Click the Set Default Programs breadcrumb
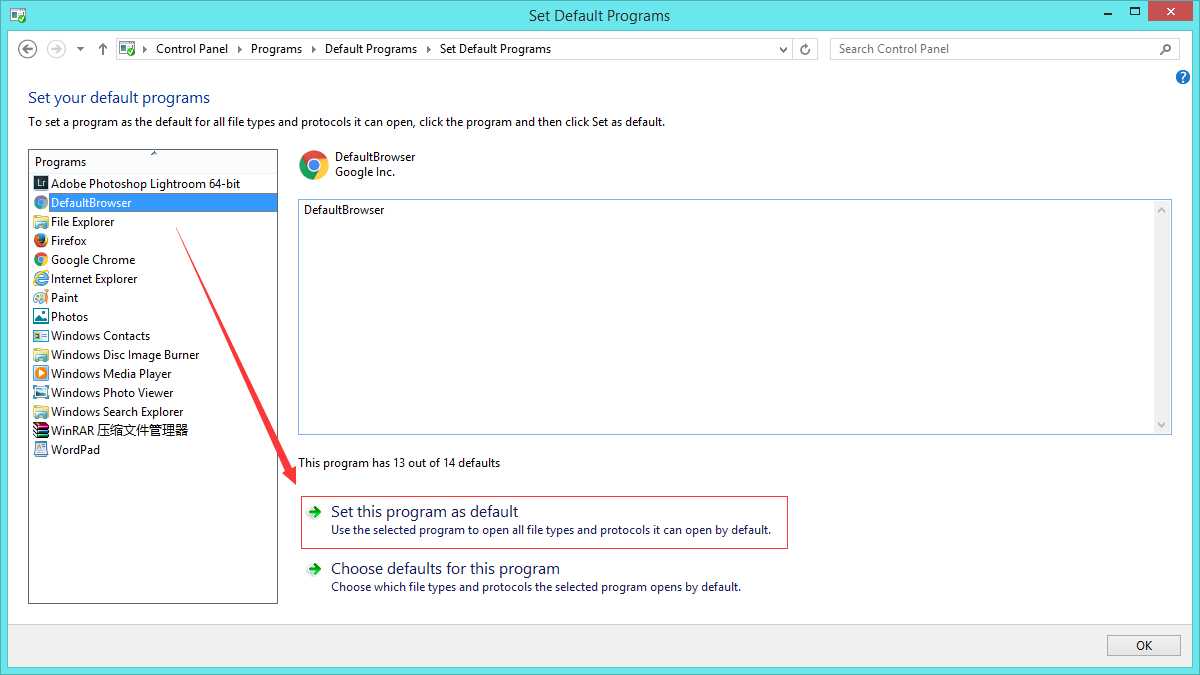1200x675 pixels. (495, 49)
